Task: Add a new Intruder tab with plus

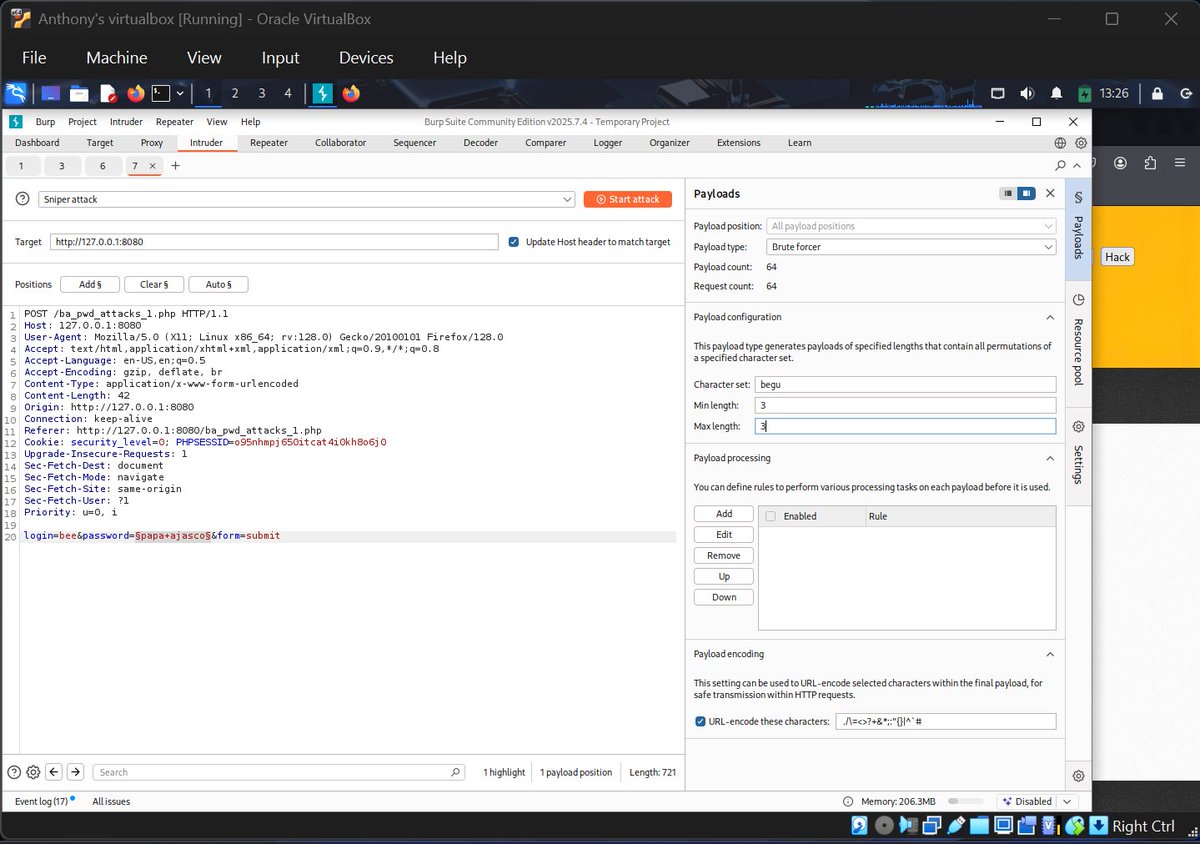Action: click(x=176, y=166)
